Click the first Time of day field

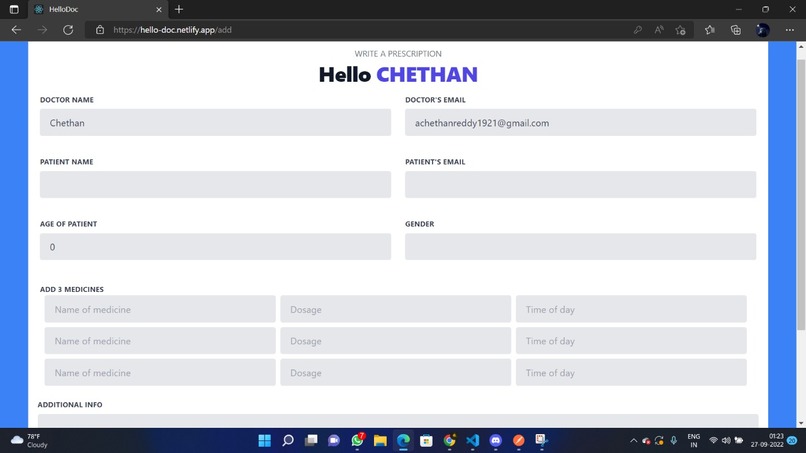[631, 309]
